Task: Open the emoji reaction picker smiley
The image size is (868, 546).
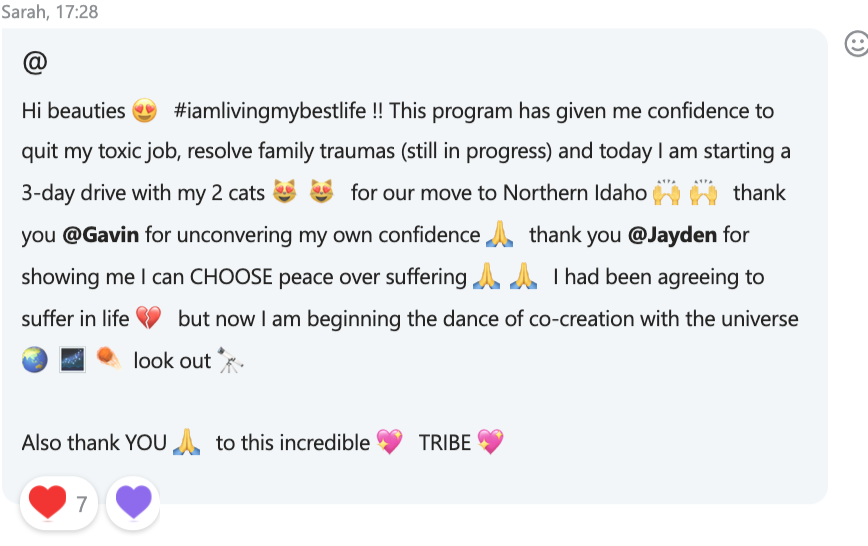Action: click(856, 44)
